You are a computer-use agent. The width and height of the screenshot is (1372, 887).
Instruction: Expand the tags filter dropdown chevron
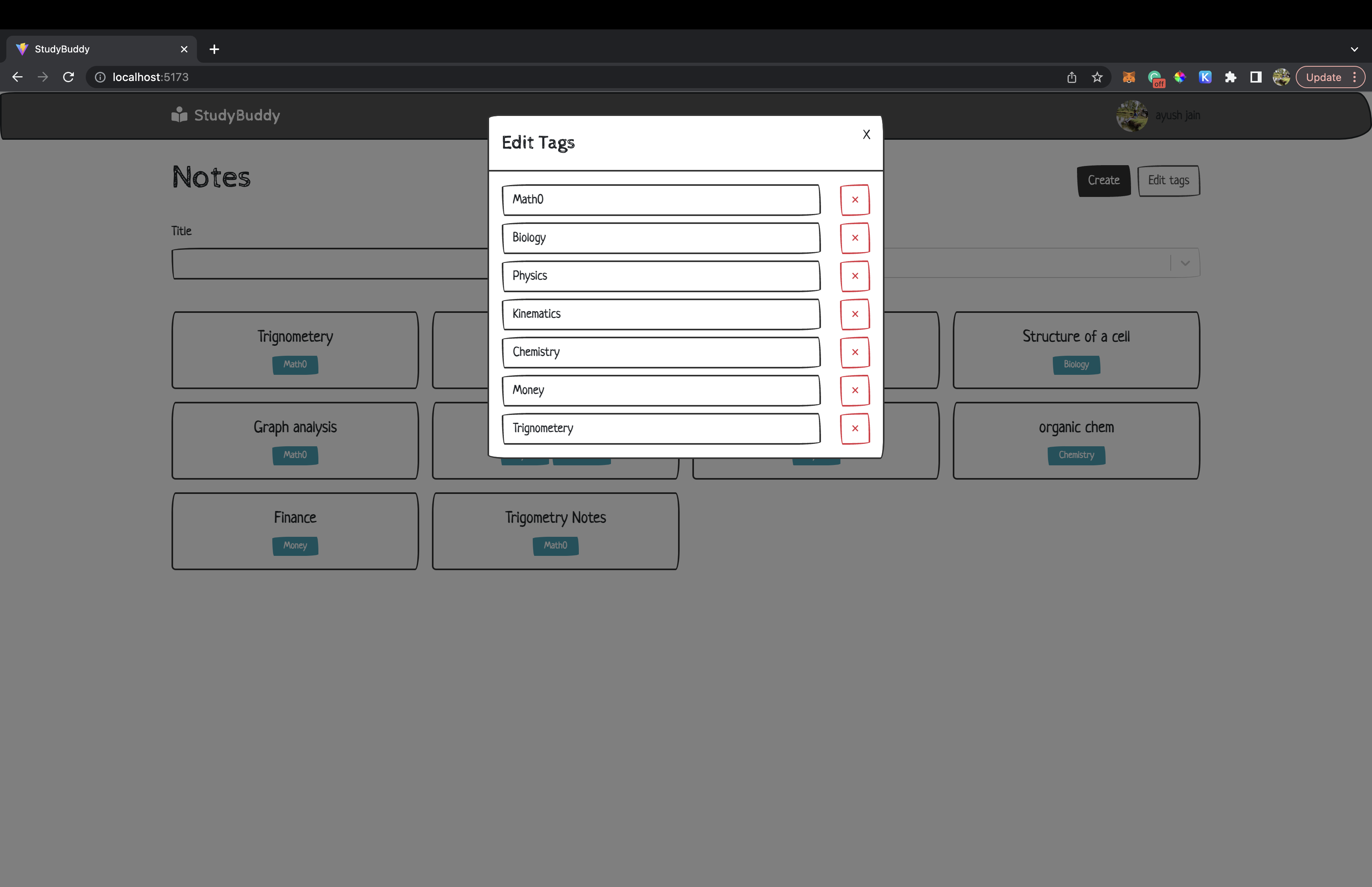(x=1185, y=263)
